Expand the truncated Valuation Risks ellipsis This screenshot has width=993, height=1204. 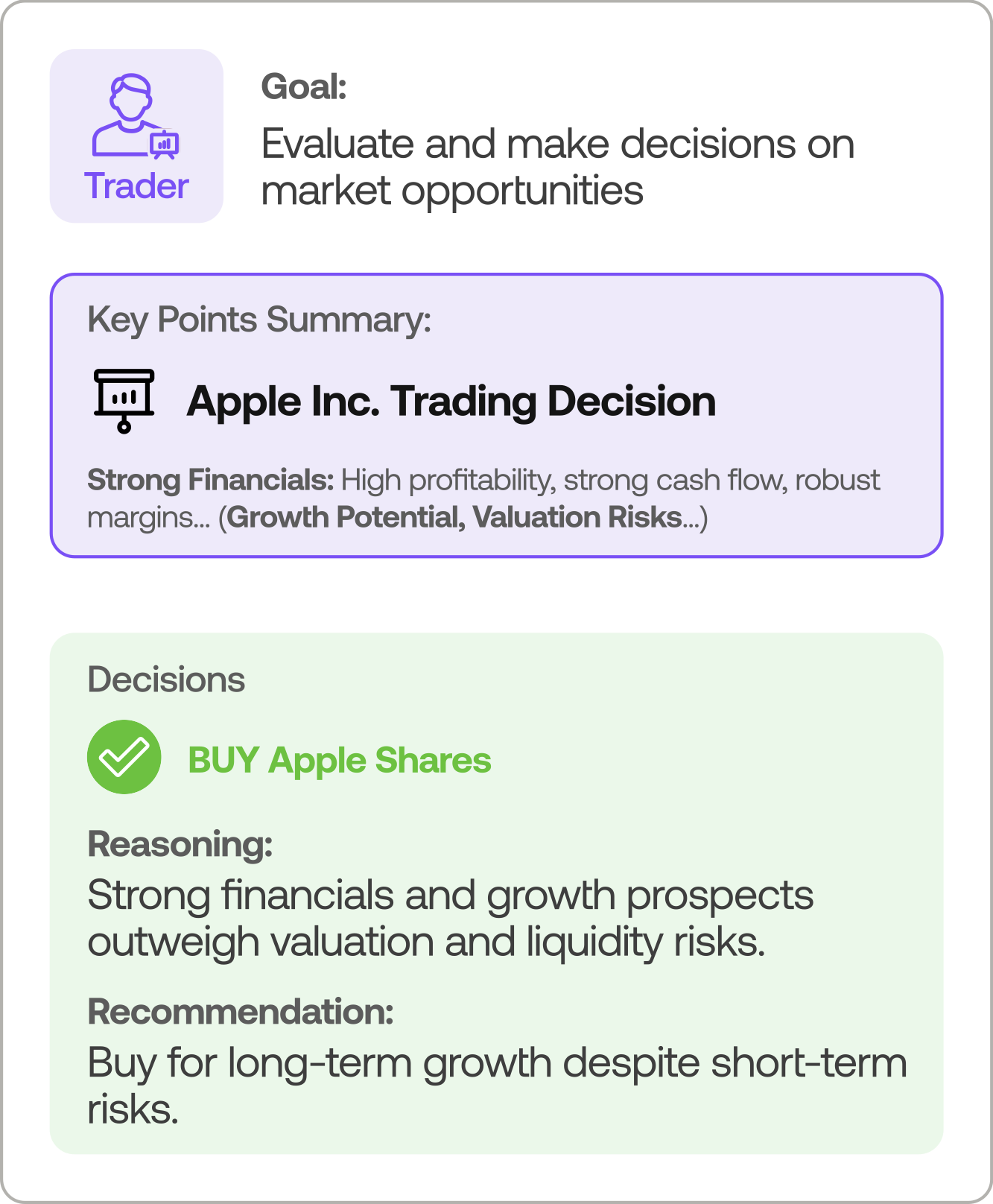pyautogui.click(x=691, y=519)
